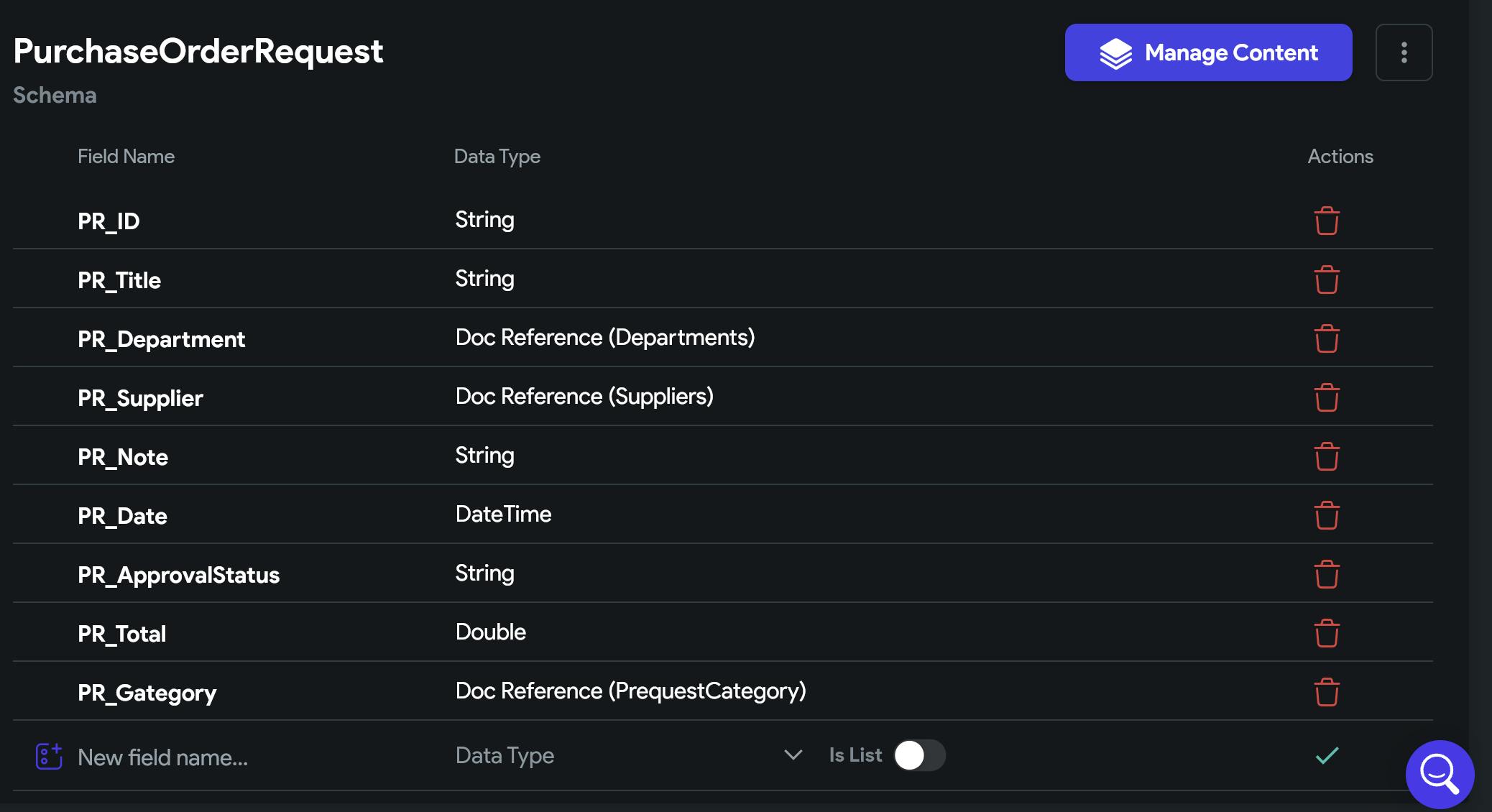This screenshot has height=812, width=1492.
Task: Delete the PR_ID field
Action: (x=1327, y=221)
